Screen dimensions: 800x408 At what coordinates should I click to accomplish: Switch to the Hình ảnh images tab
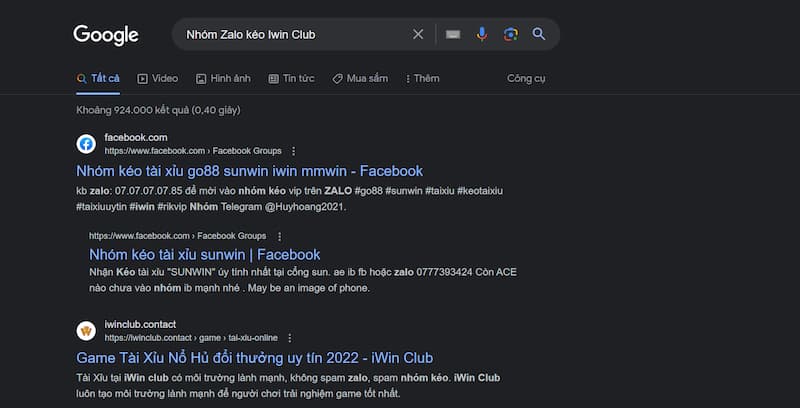coord(223,78)
